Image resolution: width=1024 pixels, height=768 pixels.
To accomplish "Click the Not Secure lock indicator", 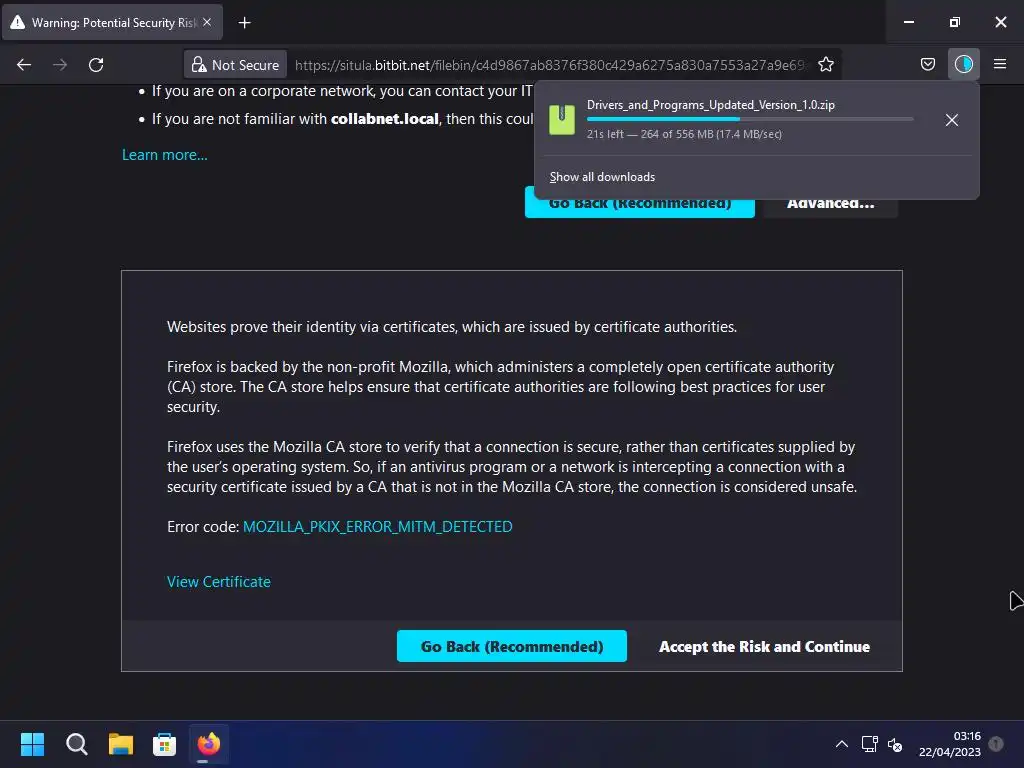I will [235, 65].
